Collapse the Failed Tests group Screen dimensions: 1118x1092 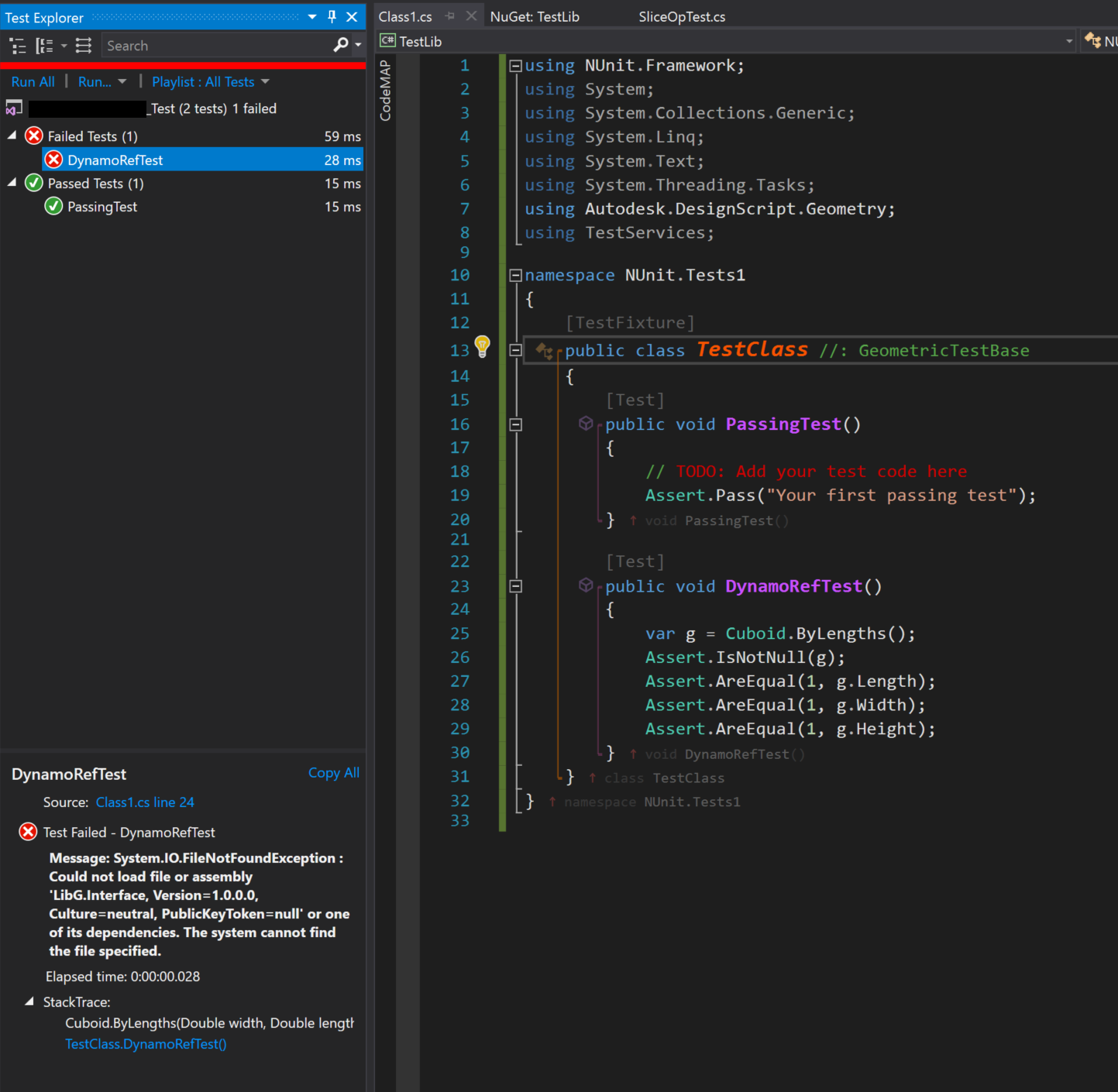click(x=10, y=135)
